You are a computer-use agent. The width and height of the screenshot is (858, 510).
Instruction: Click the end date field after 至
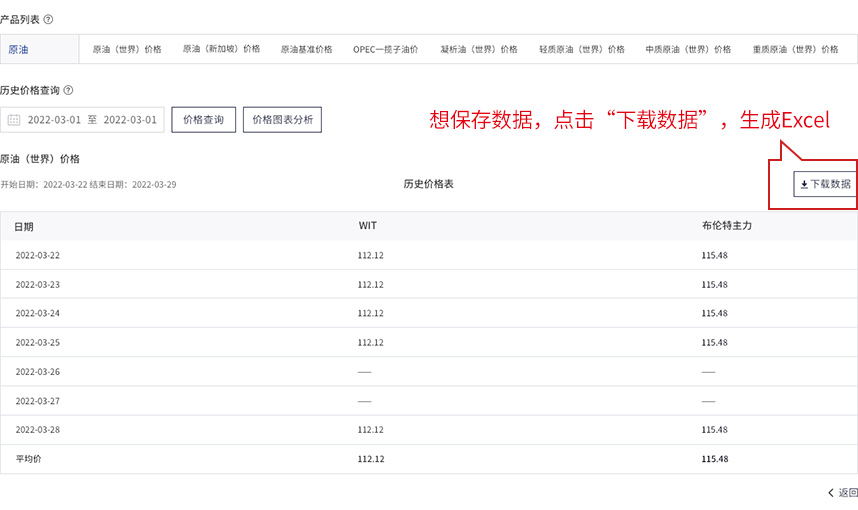point(130,120)
